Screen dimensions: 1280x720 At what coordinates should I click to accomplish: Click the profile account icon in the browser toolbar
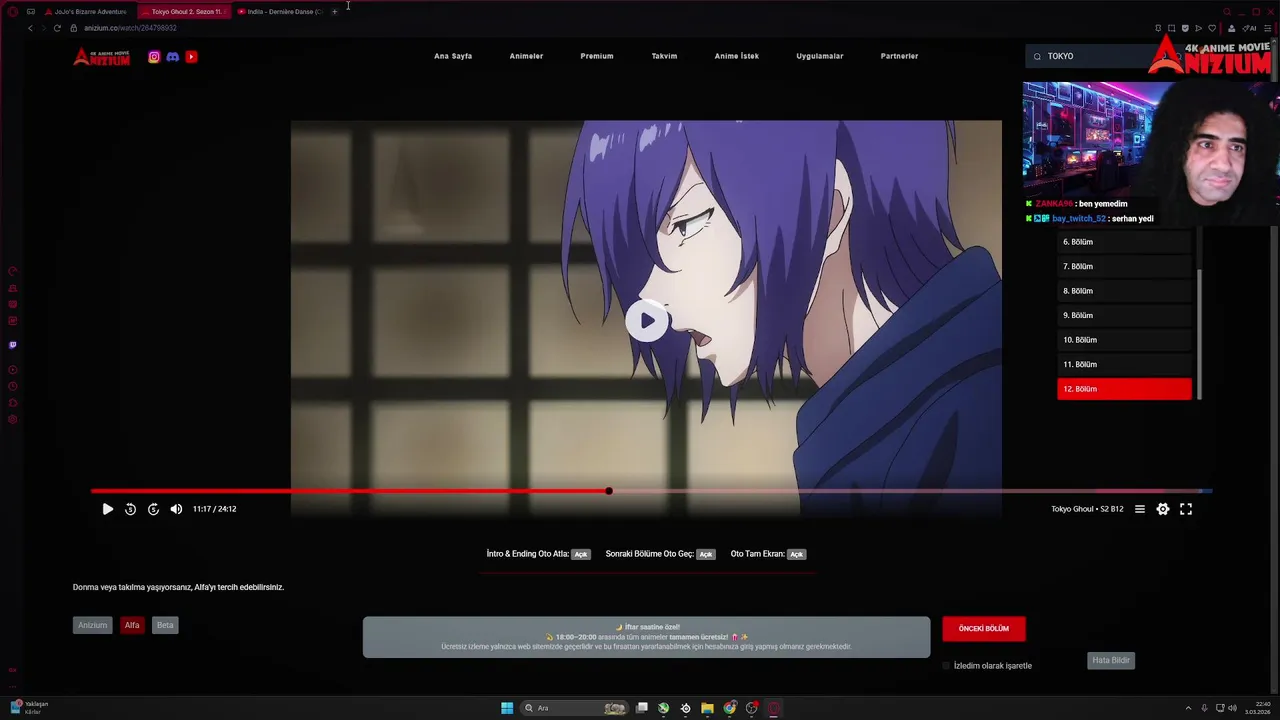tap(1231, 28)
